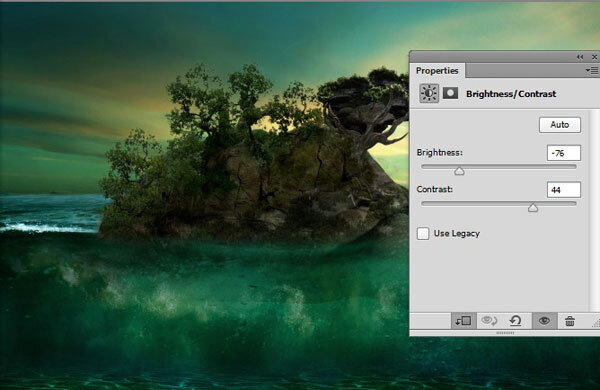Click the Contrast slider handle

(533, 208)
